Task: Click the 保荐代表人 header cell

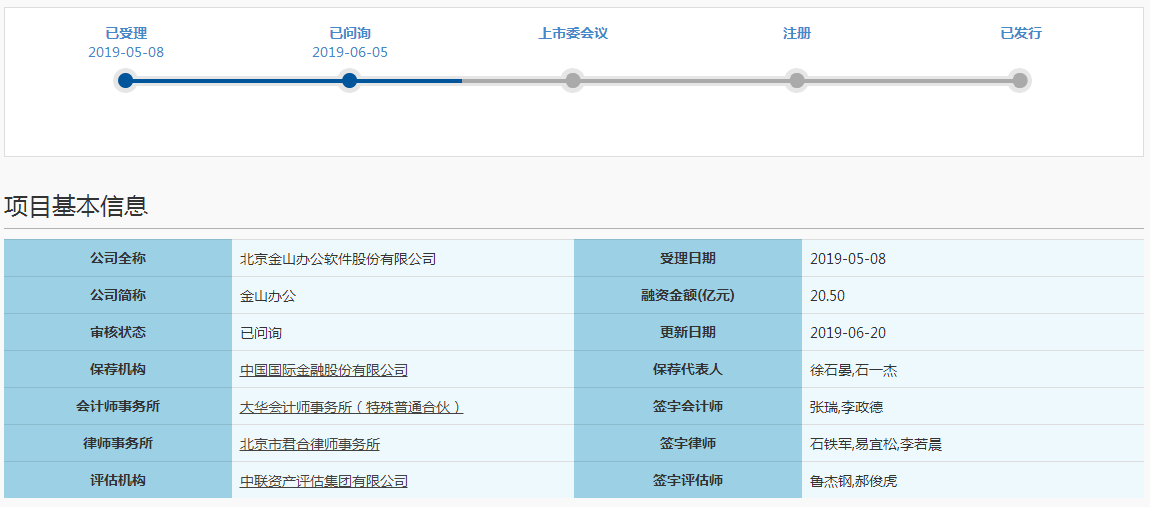Action: point(688,369)
